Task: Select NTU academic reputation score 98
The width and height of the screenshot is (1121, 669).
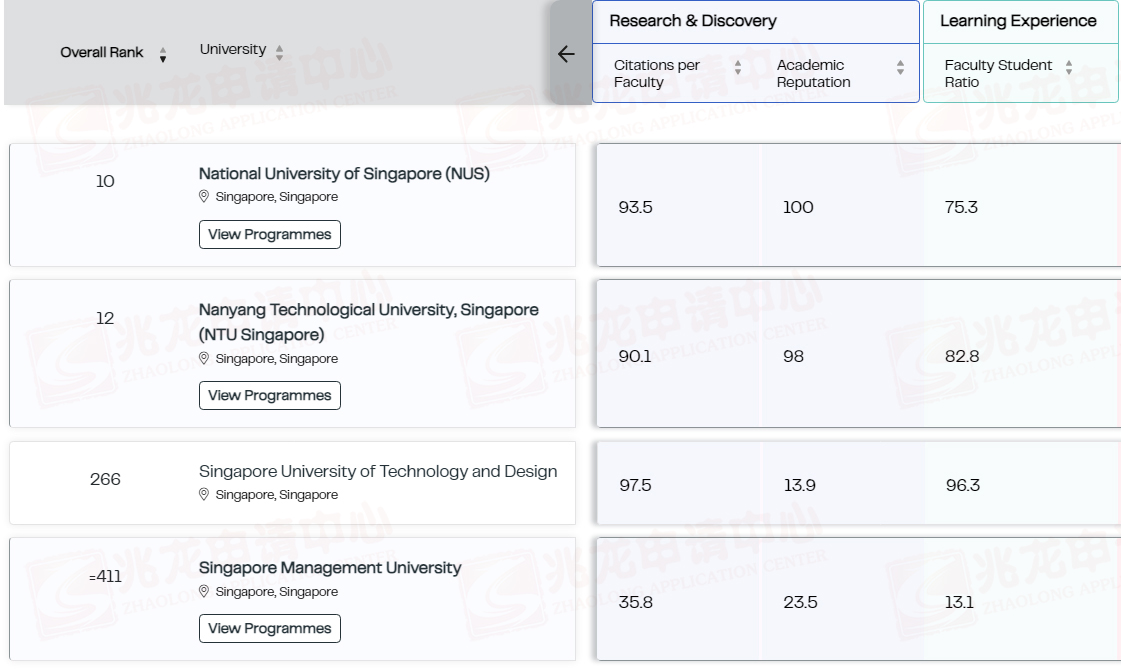Action: pos(794,356)
